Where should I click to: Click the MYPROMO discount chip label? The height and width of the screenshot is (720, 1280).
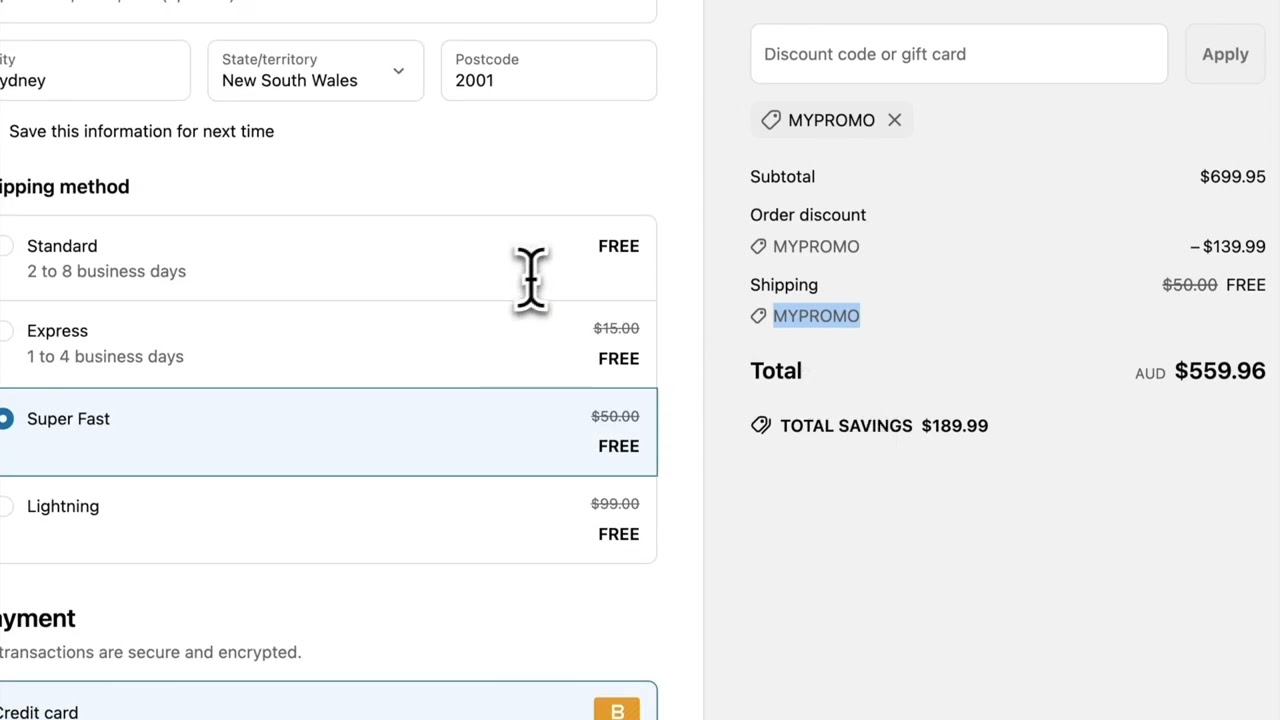831,120
